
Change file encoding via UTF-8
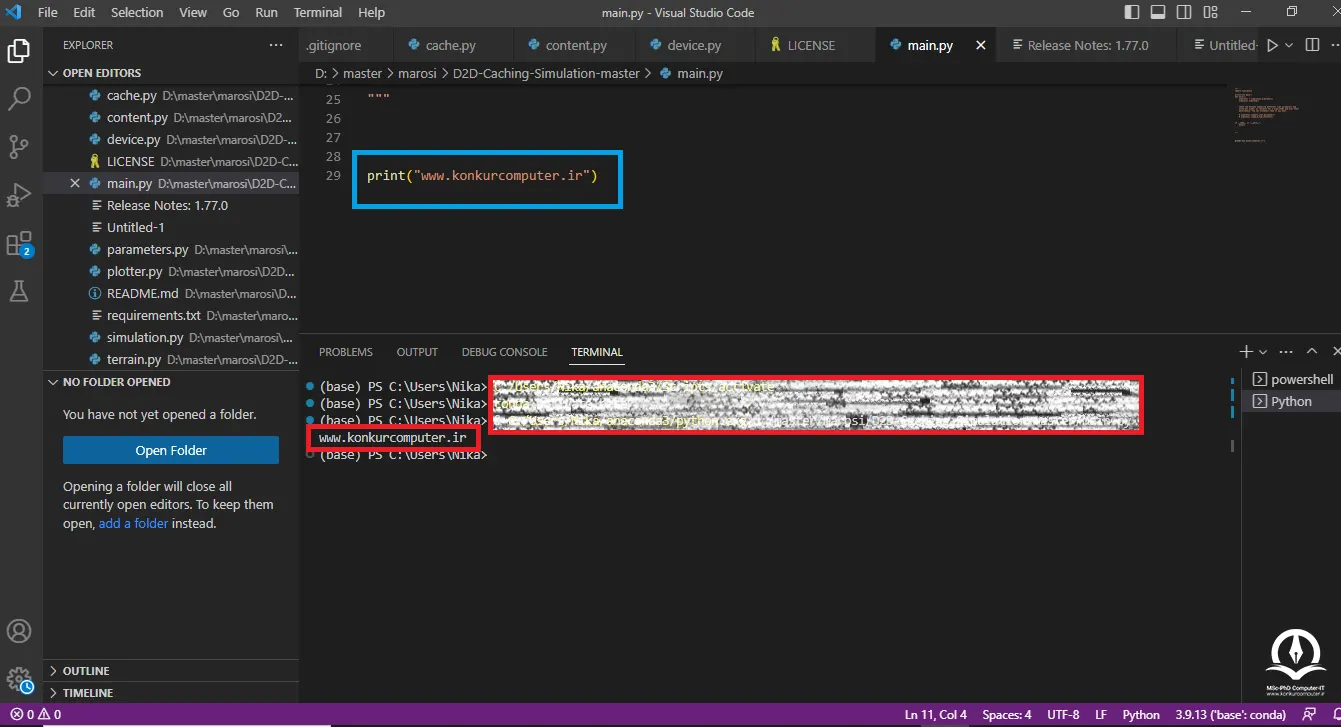1063,715
